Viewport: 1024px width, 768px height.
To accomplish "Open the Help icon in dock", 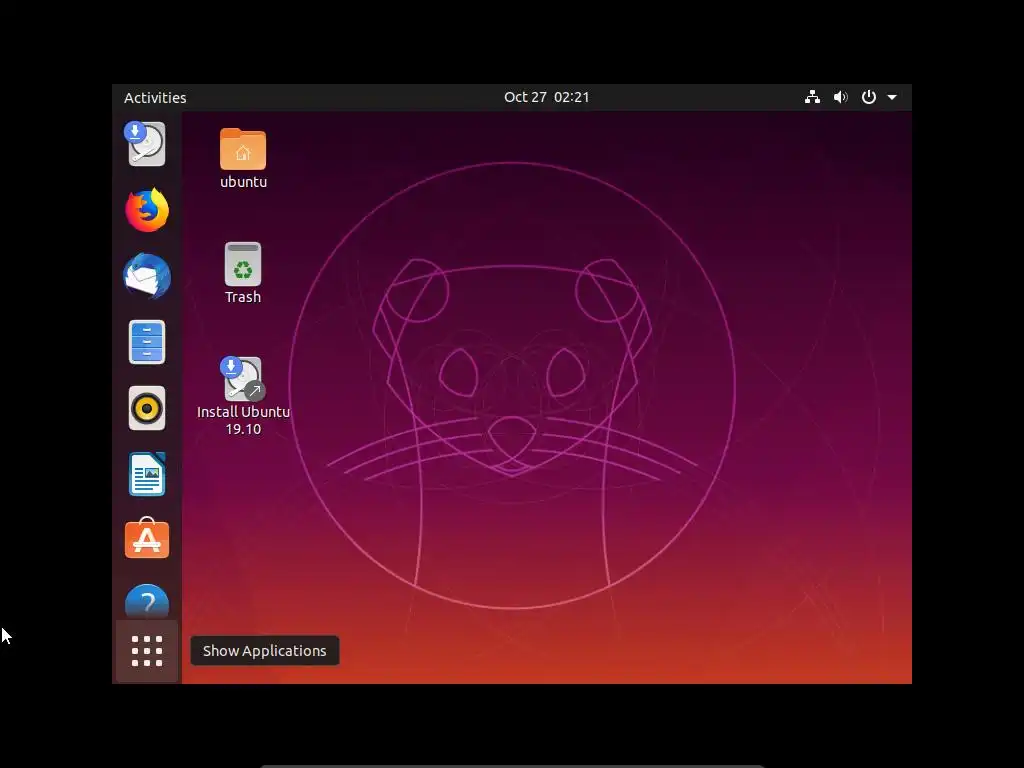I will (x=147, y=601).
